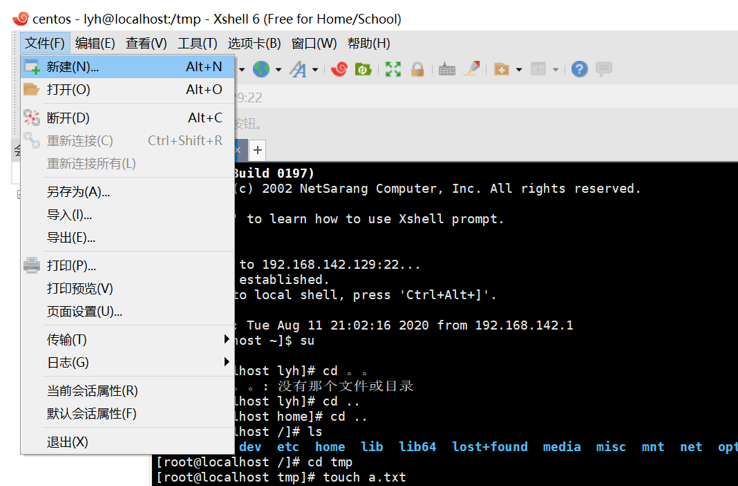
Task: Open help with blue question mark icon
Action: pyautogui.click(x=579, y=69)
